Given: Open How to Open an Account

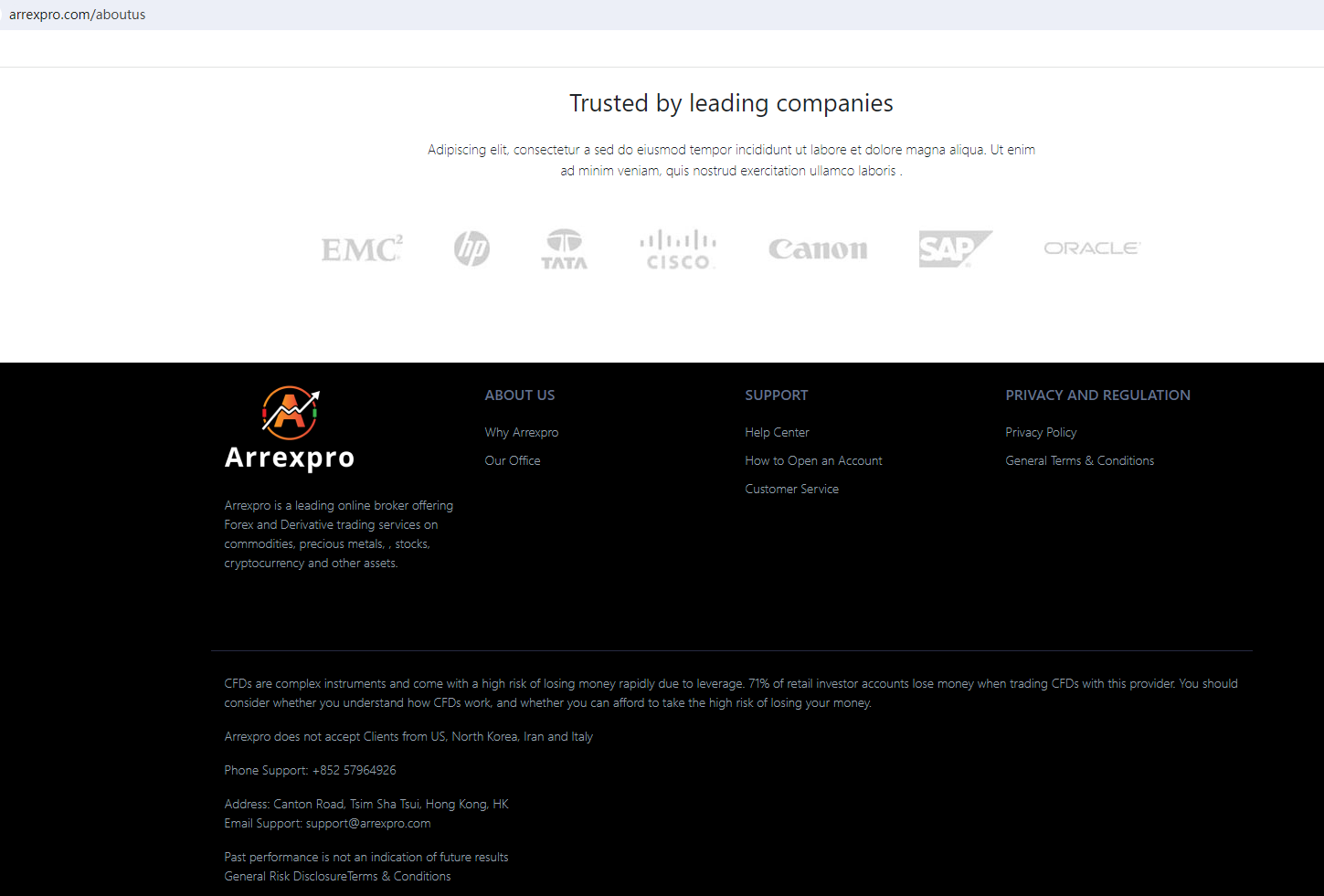Looking at the screenshot, I should pos(814,460).
